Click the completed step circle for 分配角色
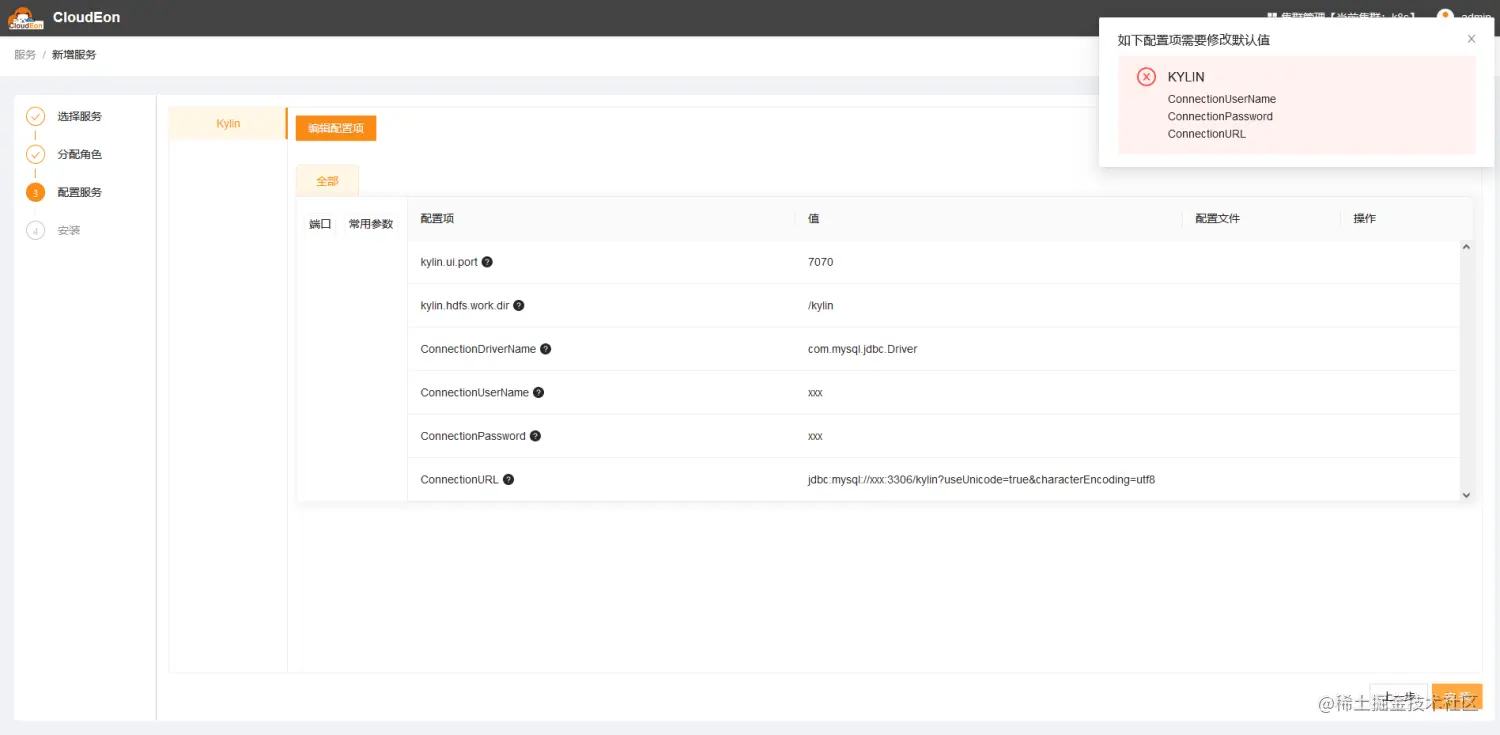This screenshot has height=735, width=1500. (35, 154)
